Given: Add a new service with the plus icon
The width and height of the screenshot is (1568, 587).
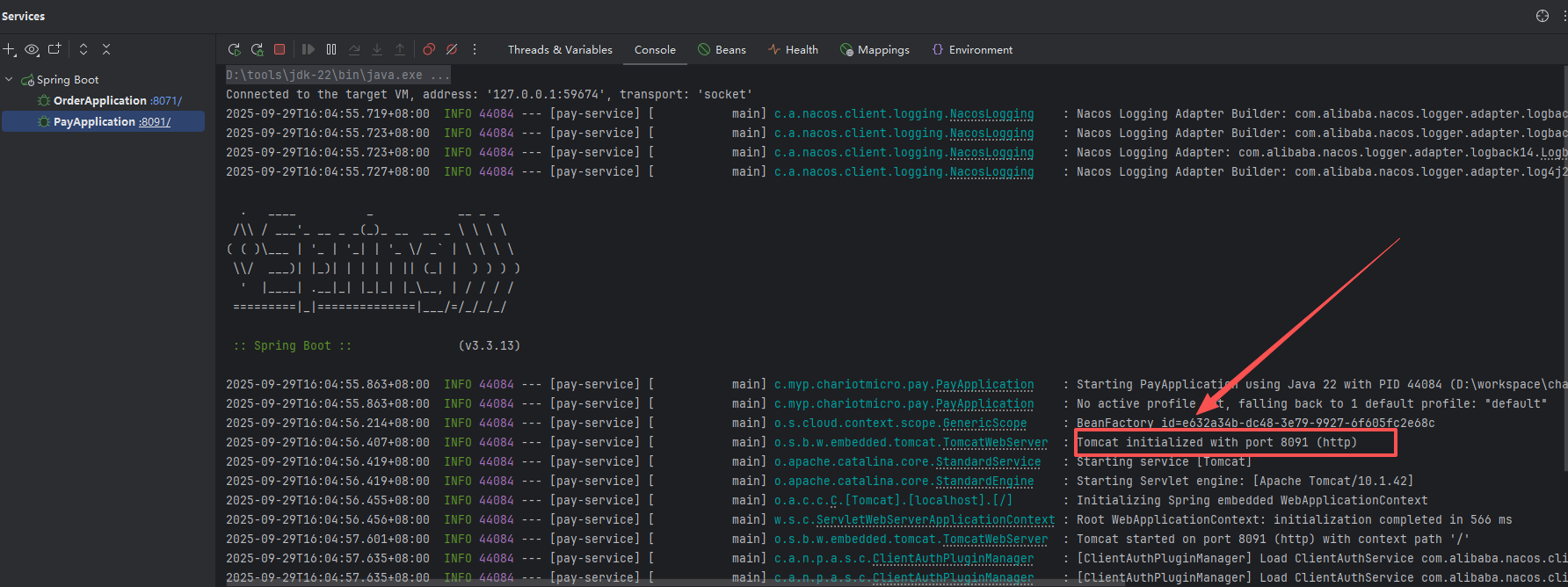Looking at the screenshot, I should click(9, 50).
